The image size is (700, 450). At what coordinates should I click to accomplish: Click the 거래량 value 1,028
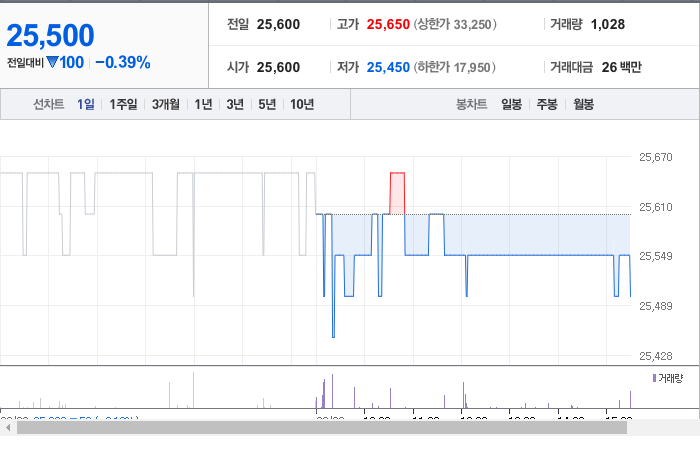[608, 25]
